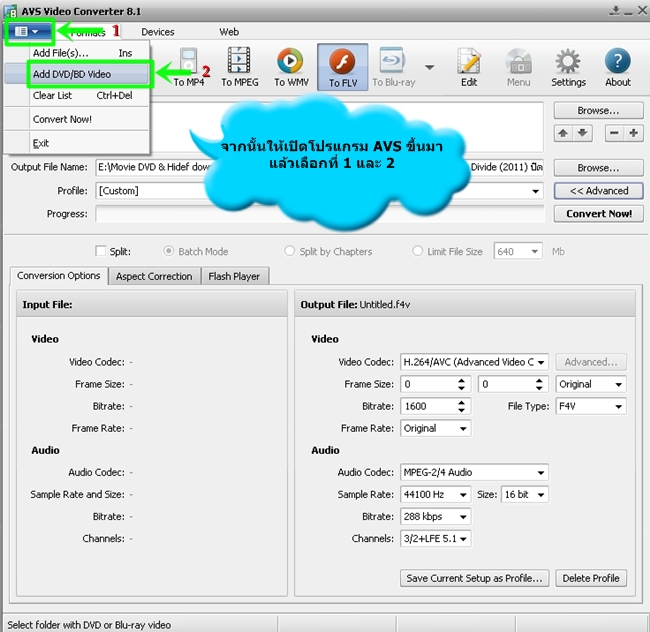Click the Output File Name field
Viewport: 650px width, 632px height.
pos(320,167)
